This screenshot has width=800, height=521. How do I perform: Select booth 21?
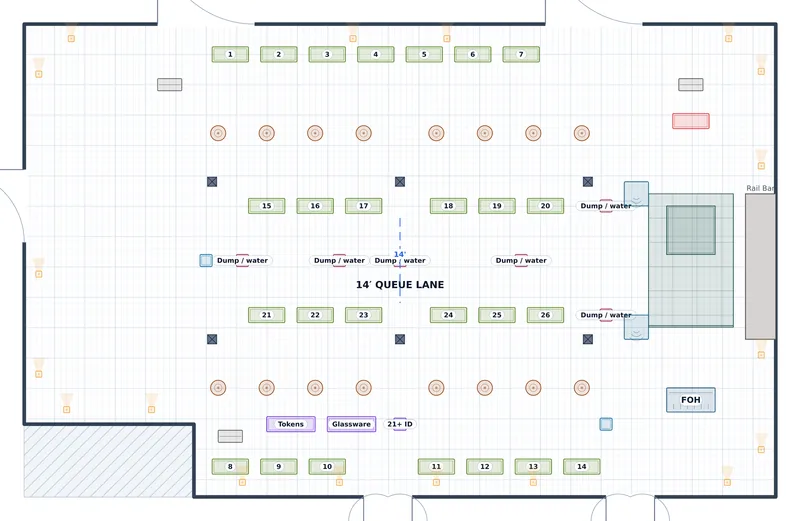(x=266, y=315)
